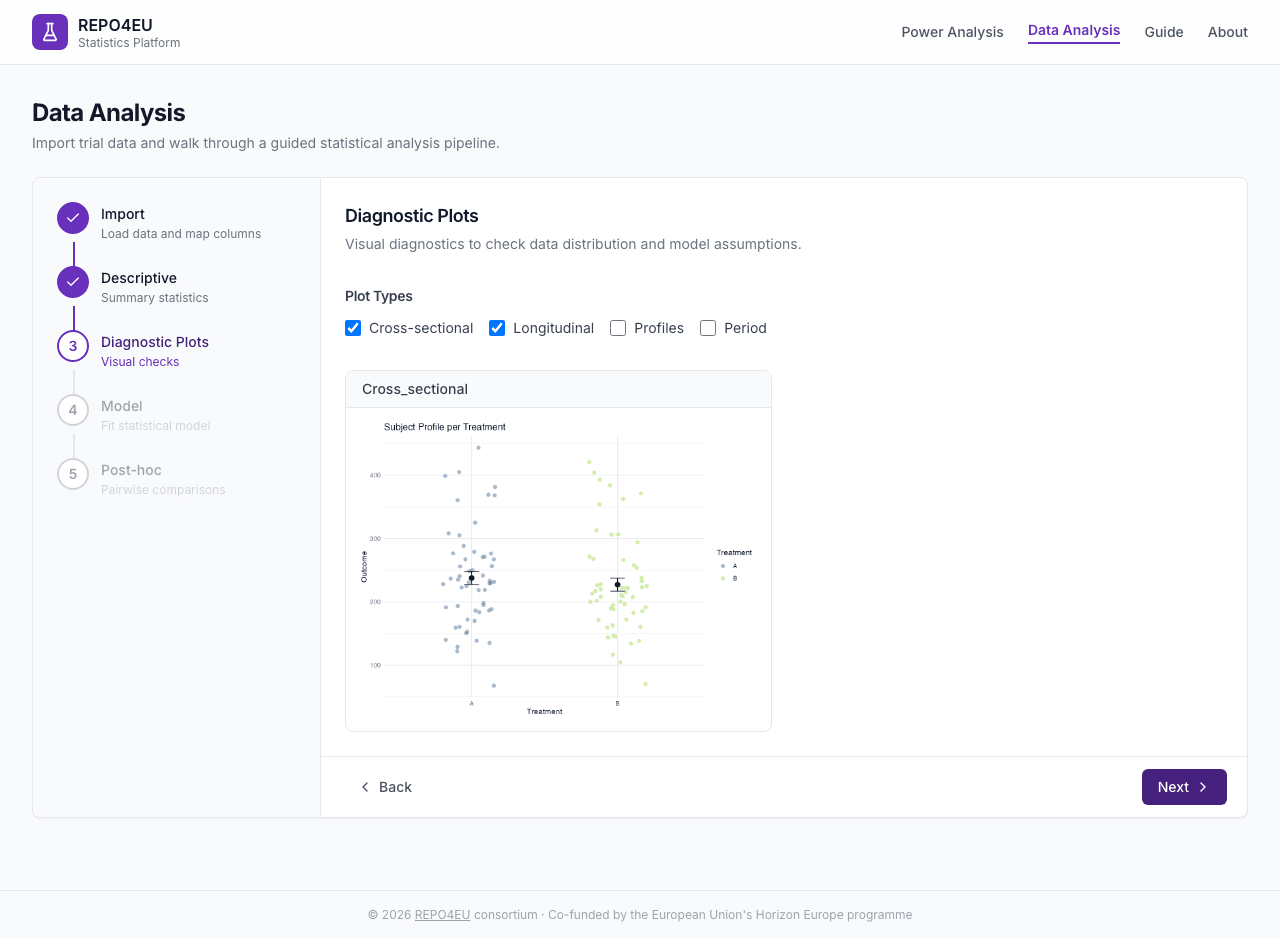Click the step 5 Post-hoc circle
Viewport: 1280px width, 939px height.
(73, 474)
